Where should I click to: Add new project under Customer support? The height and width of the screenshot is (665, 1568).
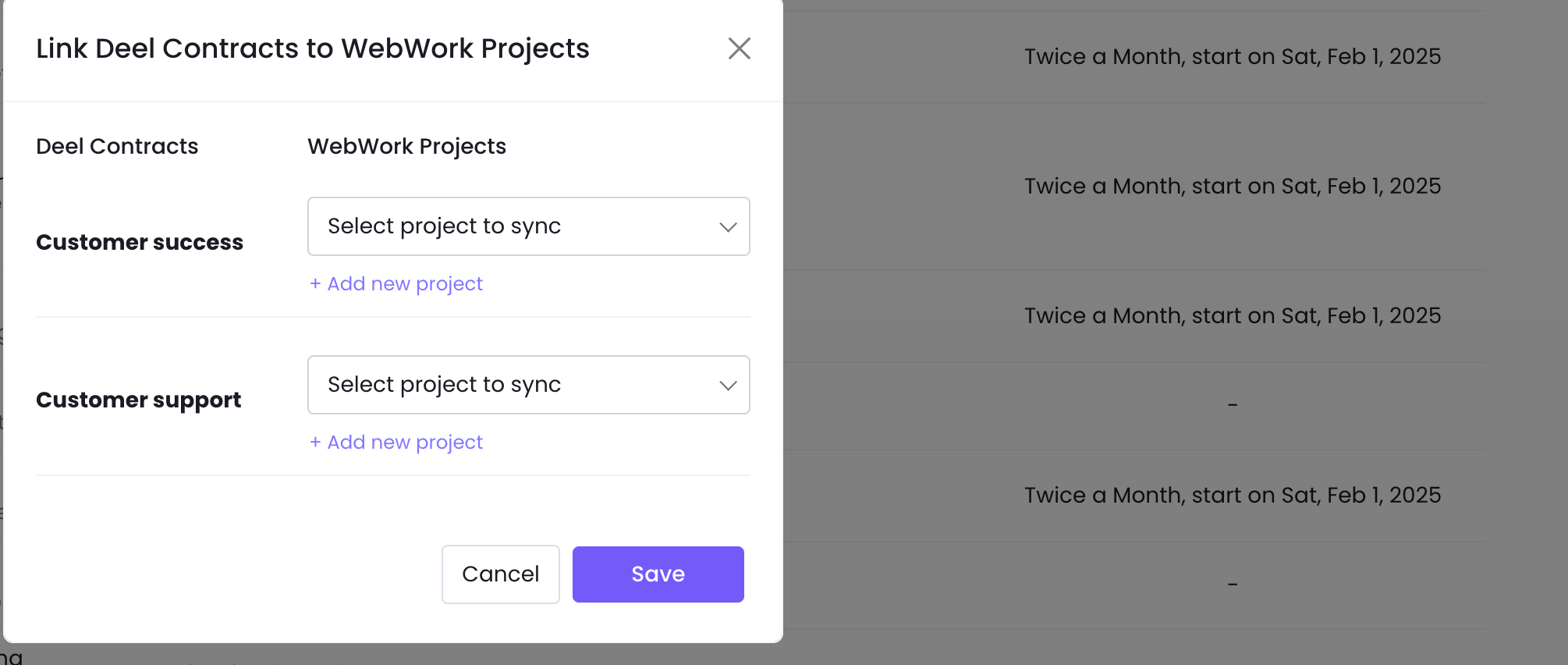point(405,443)
